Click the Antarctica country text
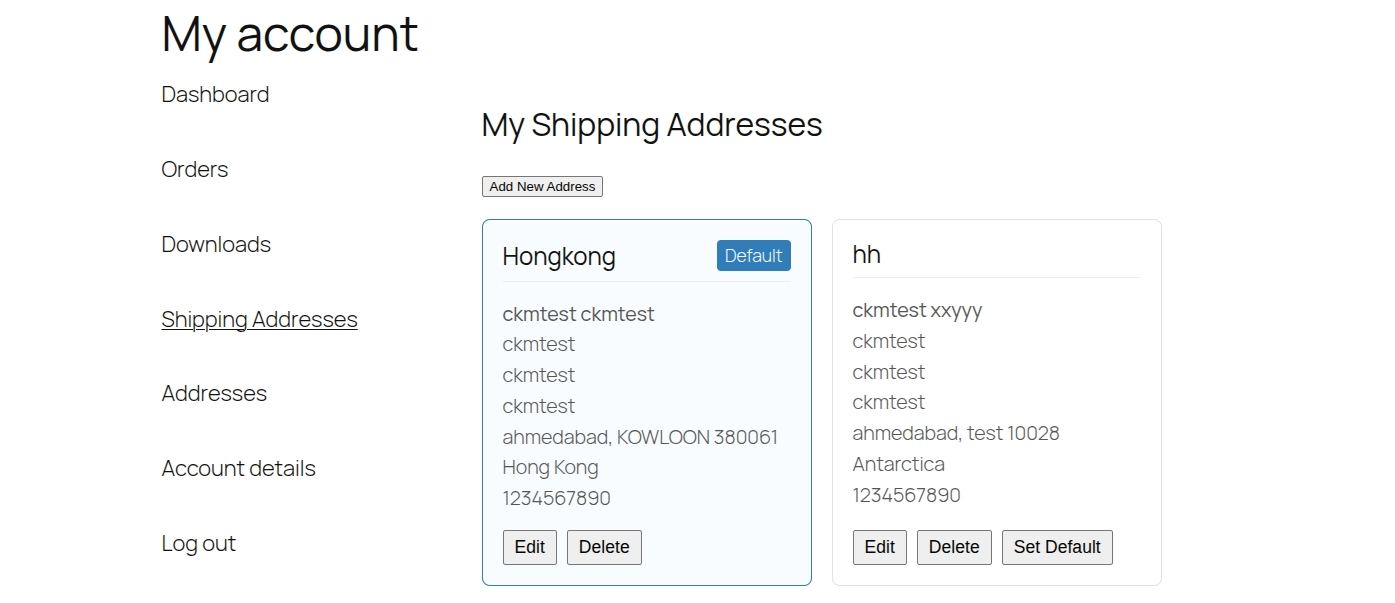 (x=898, y=464)
